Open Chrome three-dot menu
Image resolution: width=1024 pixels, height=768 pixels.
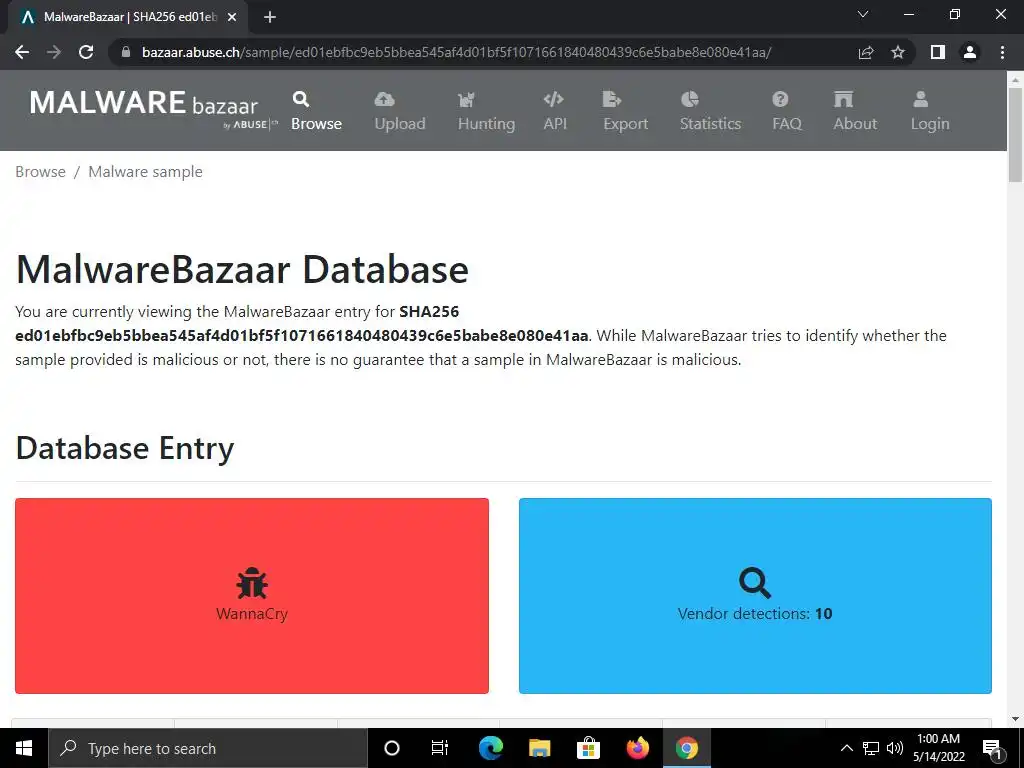tap(1002, 52)
